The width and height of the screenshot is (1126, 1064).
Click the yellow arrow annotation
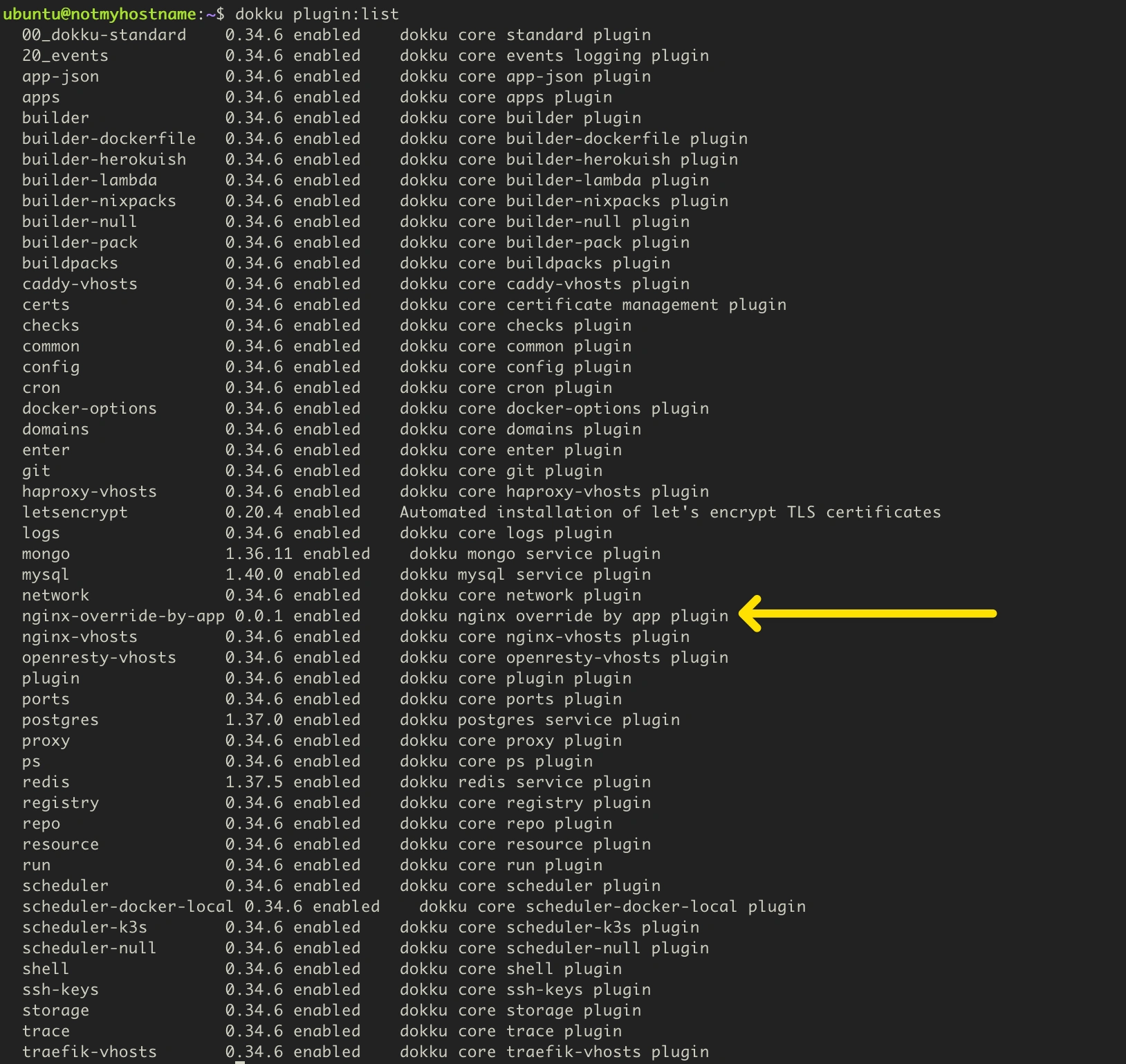868,614
